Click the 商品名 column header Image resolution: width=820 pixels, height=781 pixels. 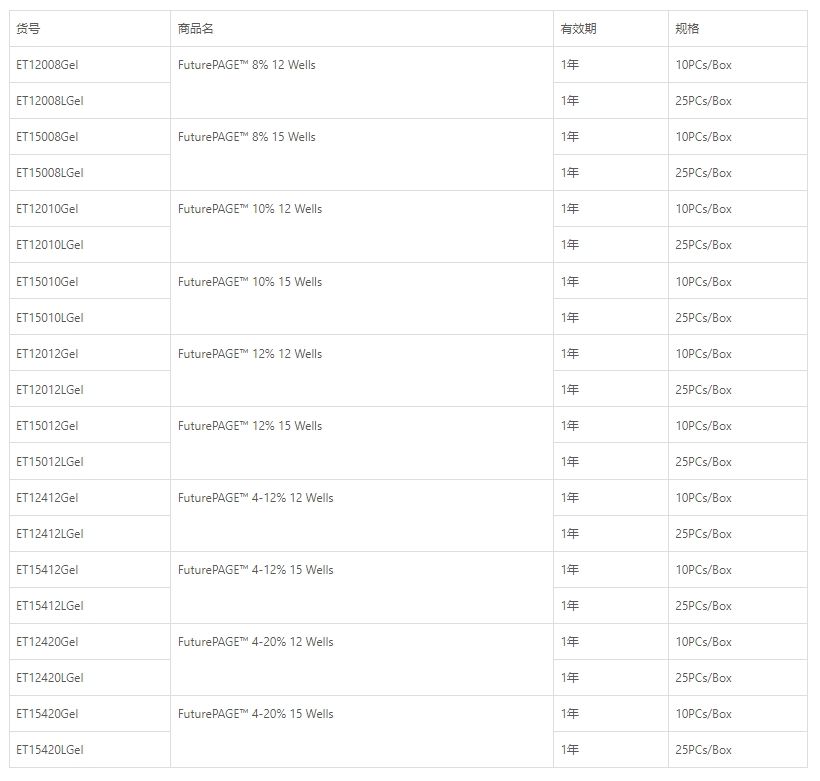click(x=196, y=29)
